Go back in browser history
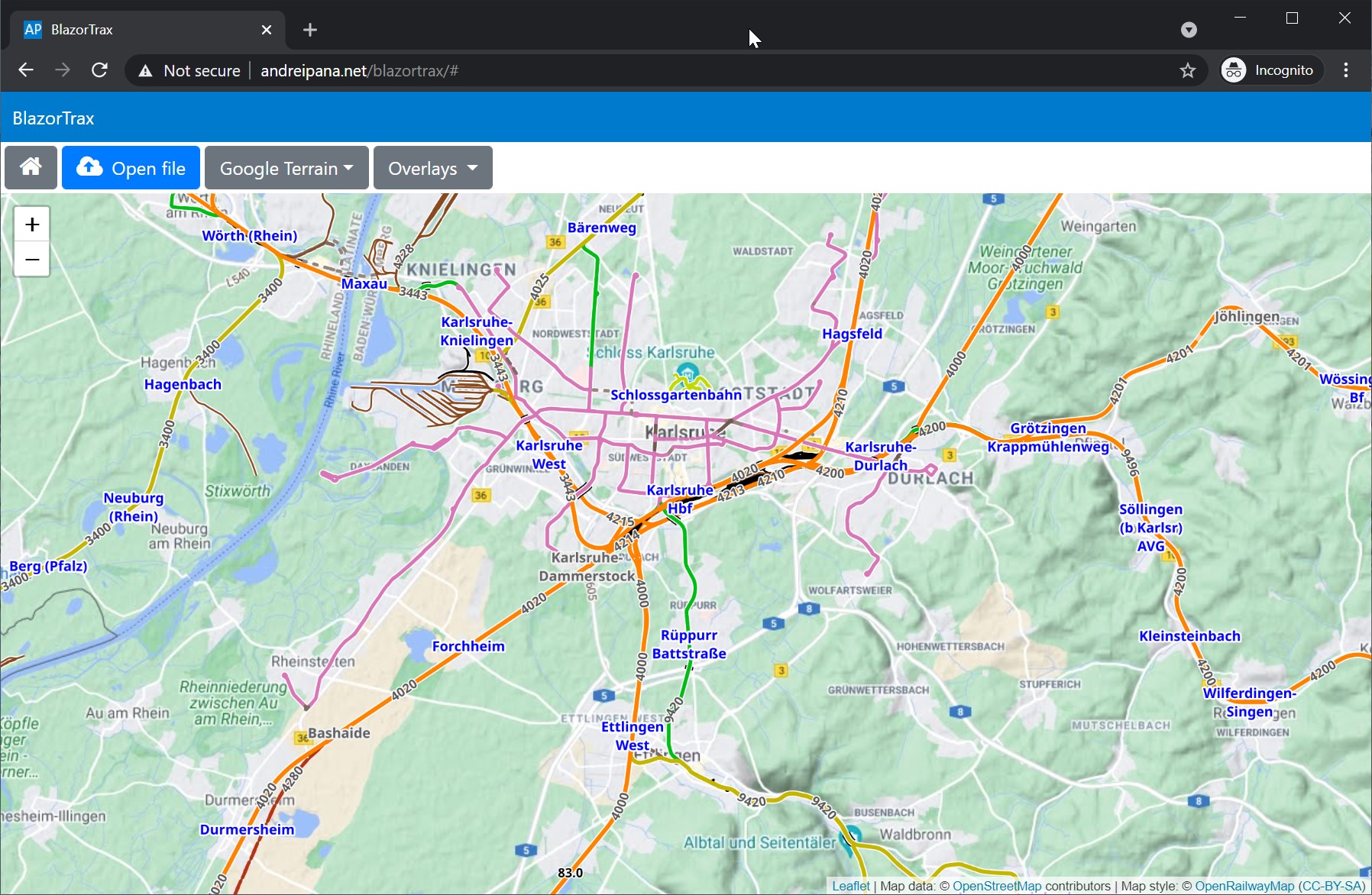 click(x=26, y=70)
